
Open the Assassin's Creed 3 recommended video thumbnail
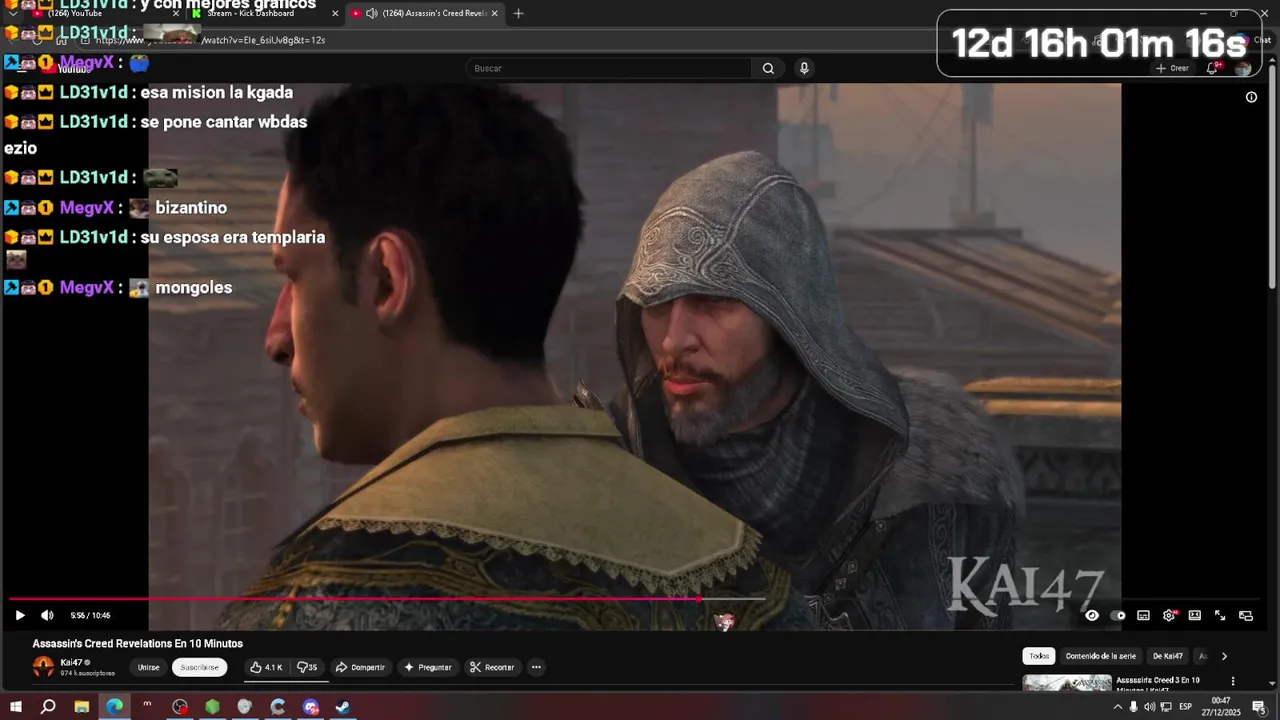[x=1066, y=684]
